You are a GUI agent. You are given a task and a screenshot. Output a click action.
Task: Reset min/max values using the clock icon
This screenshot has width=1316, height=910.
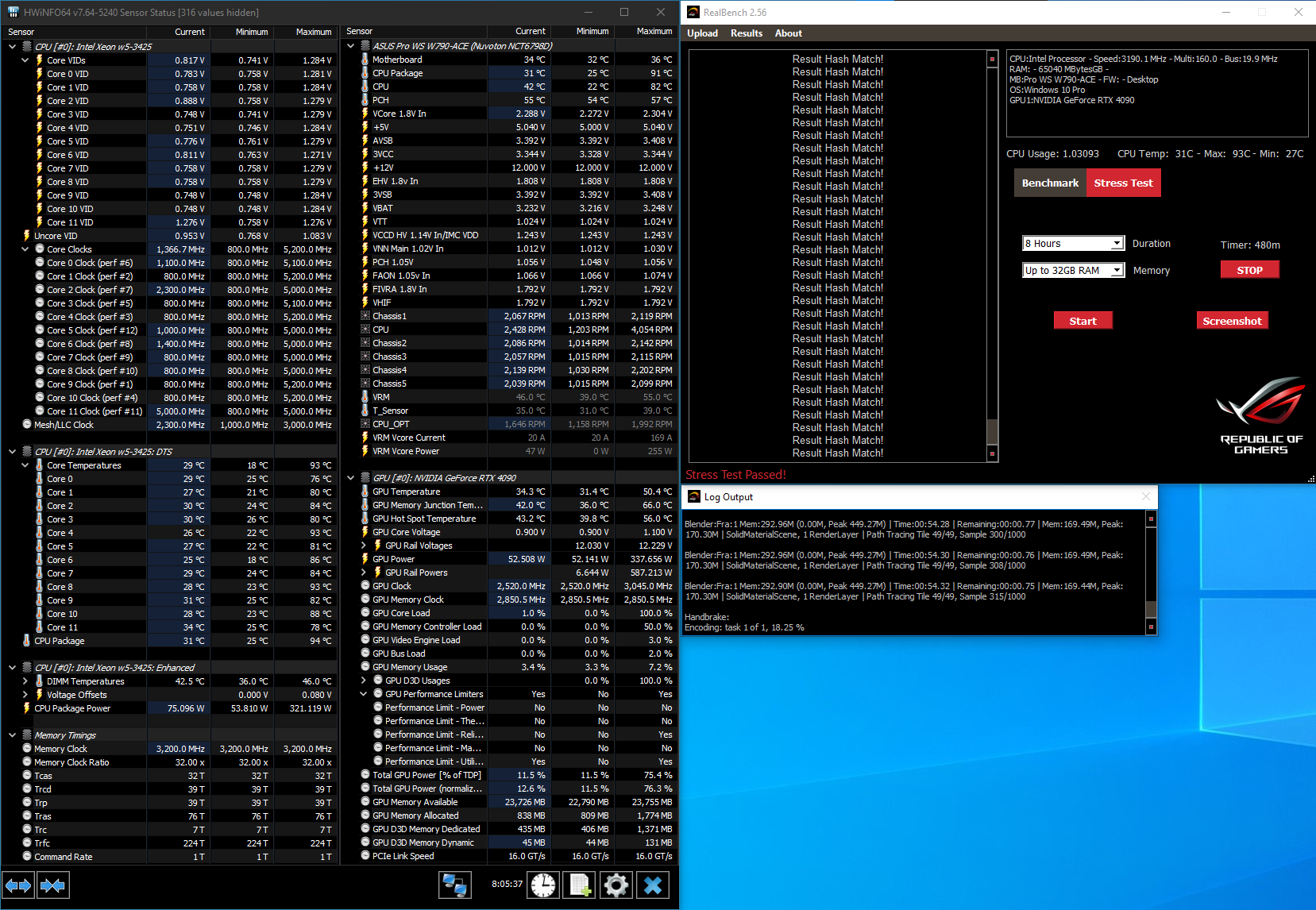542,885
